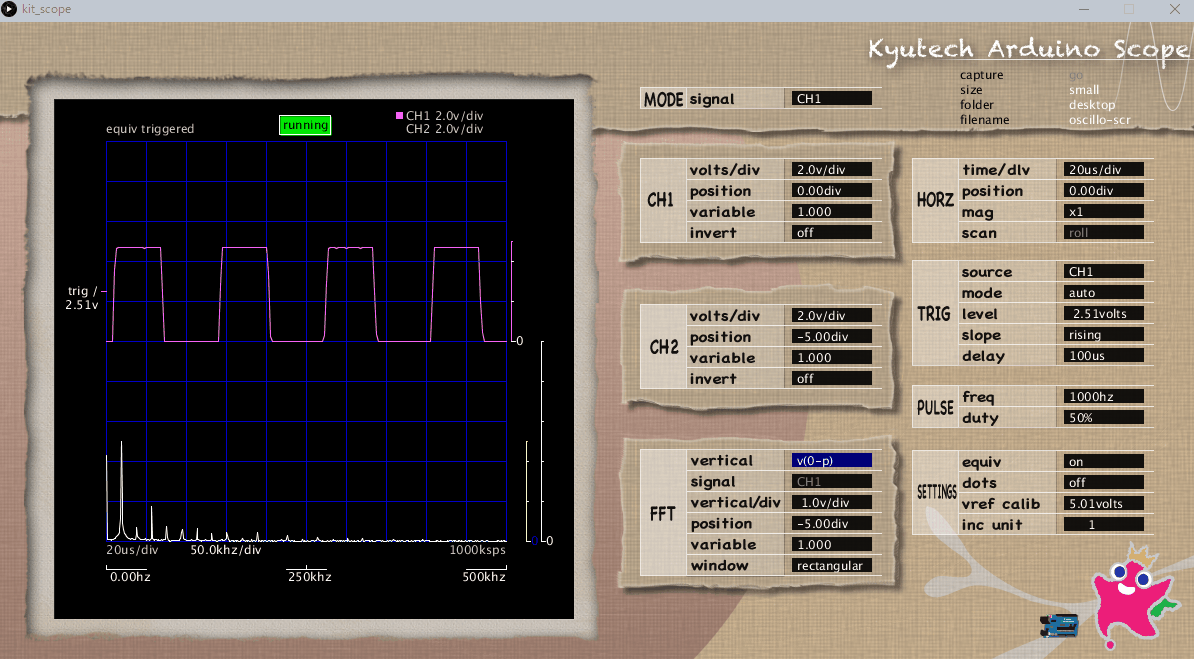Set CH2 variable 1.000 value
The height and width of the screenshot is (659, 1194).
832,357
